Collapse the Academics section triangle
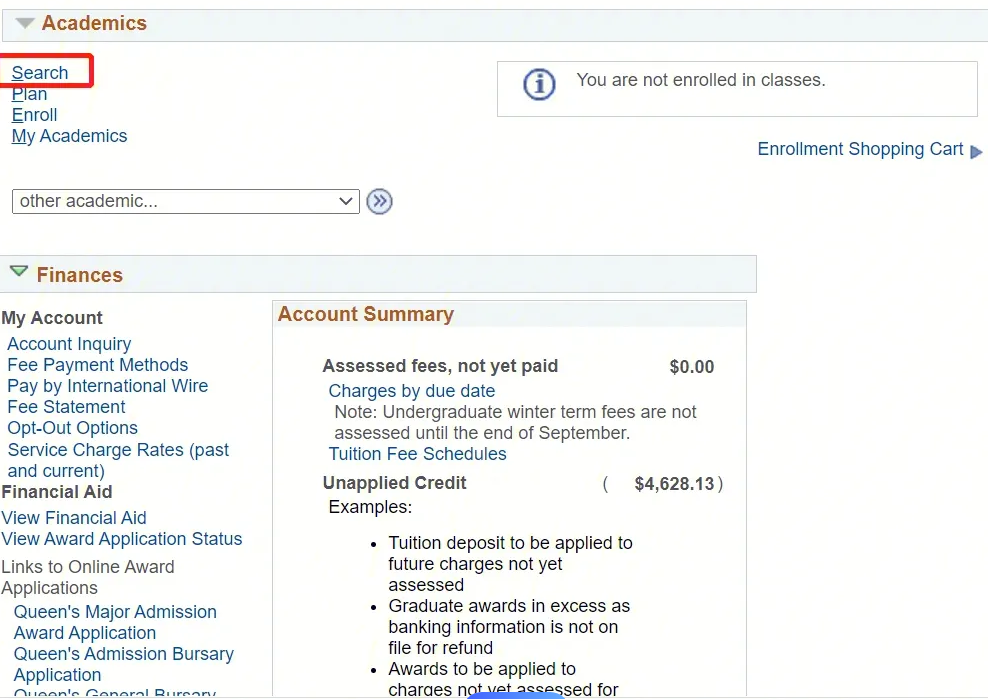The width and height of the screenshot is (988, 699). 25,23
